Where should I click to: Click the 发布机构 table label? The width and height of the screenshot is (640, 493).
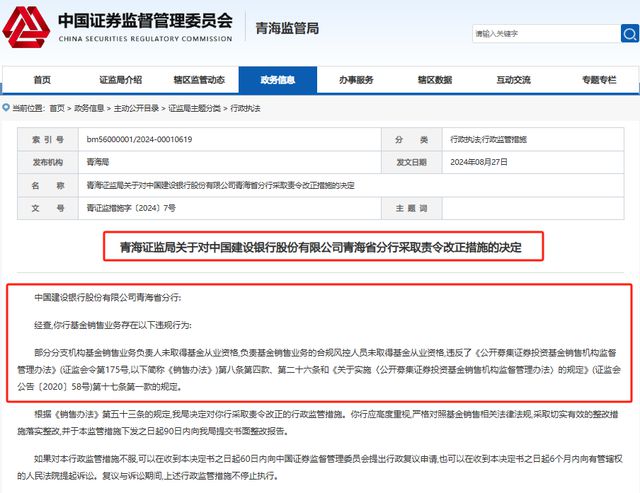(48, 162)
